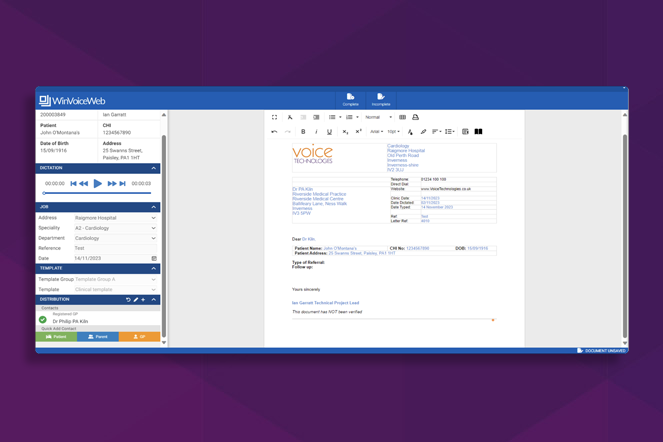Screen dimensions: 663x442
Task: Apply superscript formatting
Action: (359, 131)
